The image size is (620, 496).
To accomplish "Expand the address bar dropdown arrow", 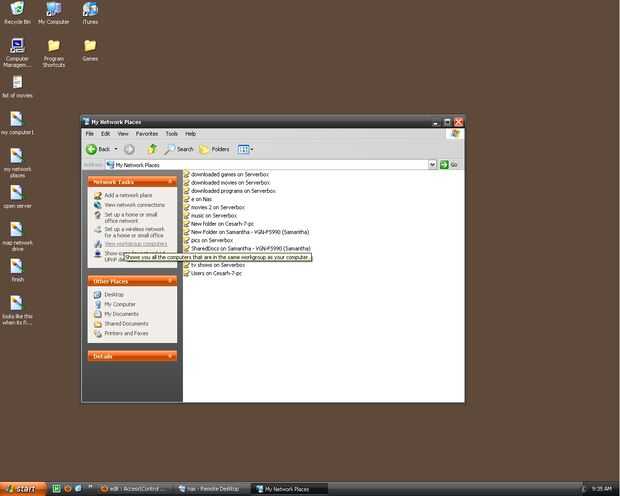I will pyautogui.click(x=432, y=165).
